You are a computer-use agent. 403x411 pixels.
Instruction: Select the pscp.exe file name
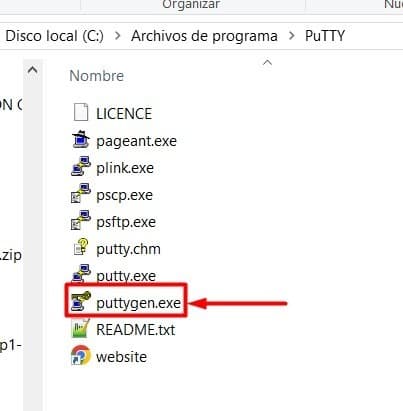point(124,195)
